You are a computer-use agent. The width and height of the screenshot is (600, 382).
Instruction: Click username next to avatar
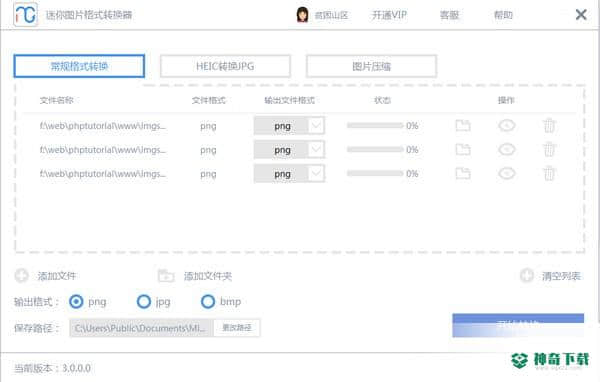(331, 15)
